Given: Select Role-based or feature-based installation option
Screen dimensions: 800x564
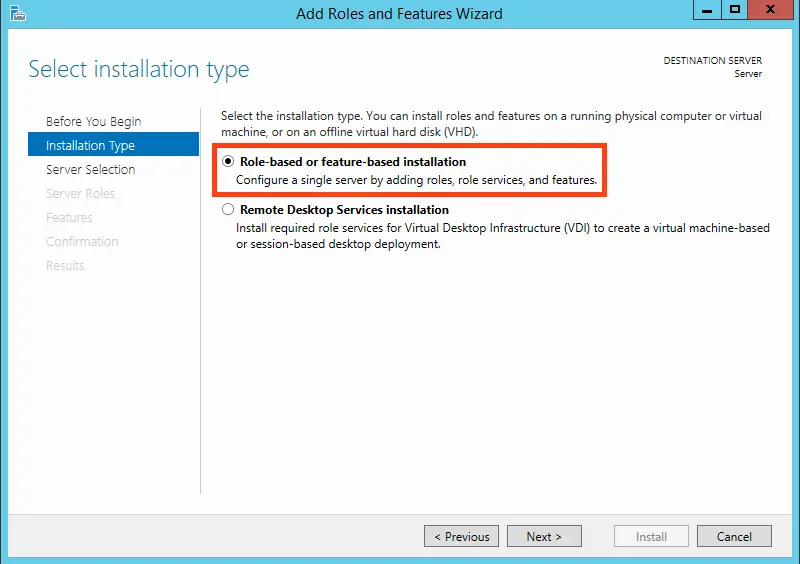Looking at the screenshot, I should click(x=229, y=162).
